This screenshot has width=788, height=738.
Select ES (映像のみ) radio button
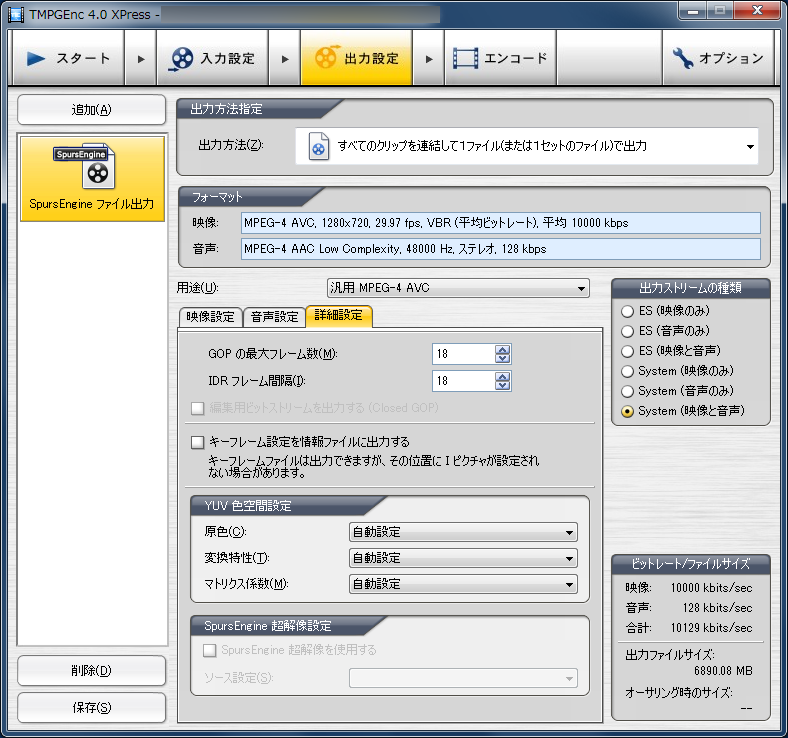pos(627,311)
